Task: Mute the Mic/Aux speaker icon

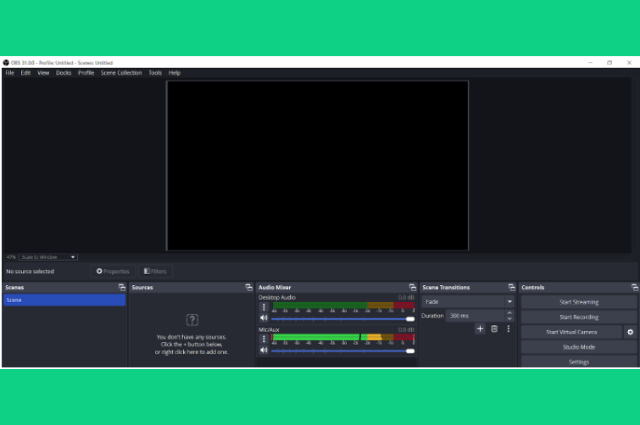Action: click(264, 350)
